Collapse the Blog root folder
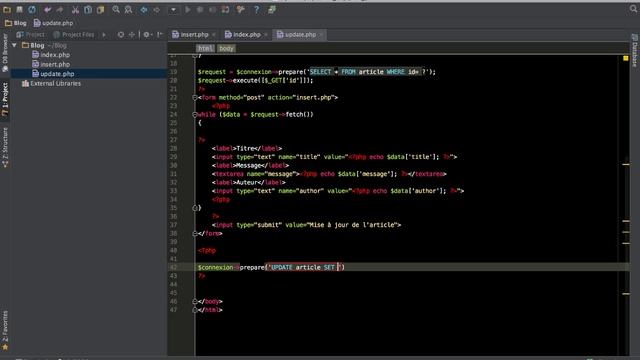 tap(15, 45)
